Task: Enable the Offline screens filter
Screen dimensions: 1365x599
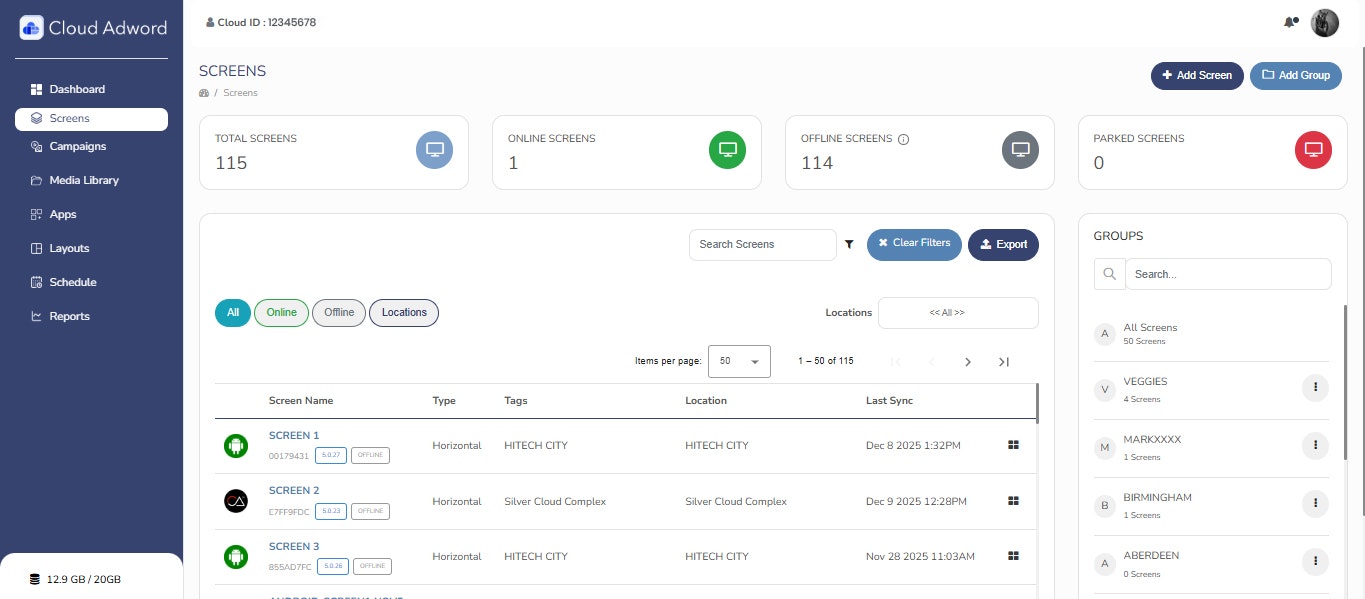Action: [339, 312]
